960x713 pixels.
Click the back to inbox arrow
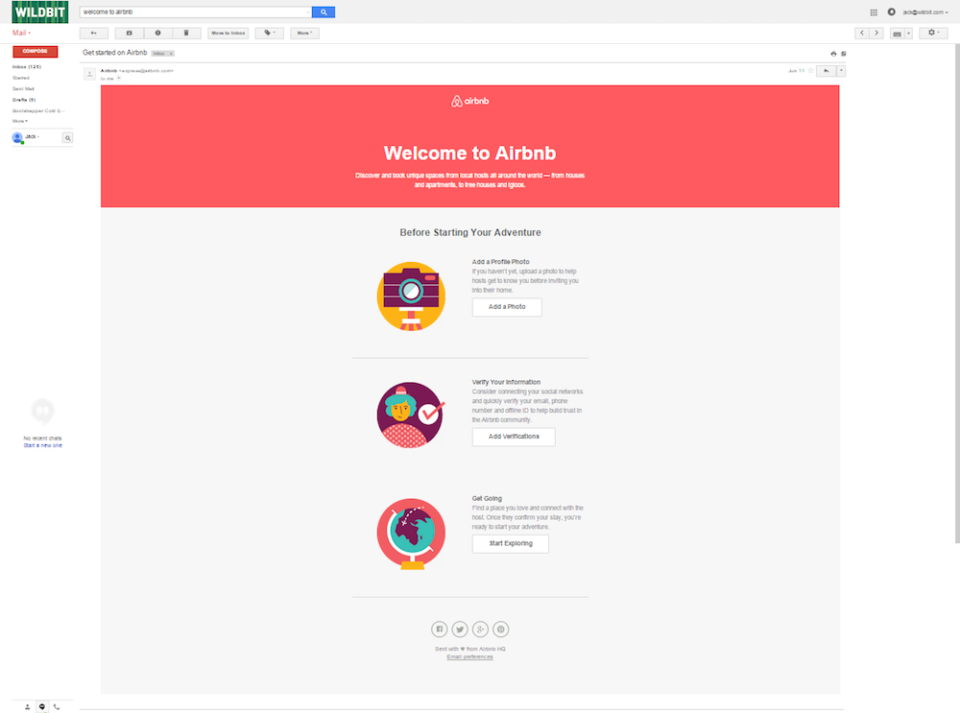coord(94,33)
